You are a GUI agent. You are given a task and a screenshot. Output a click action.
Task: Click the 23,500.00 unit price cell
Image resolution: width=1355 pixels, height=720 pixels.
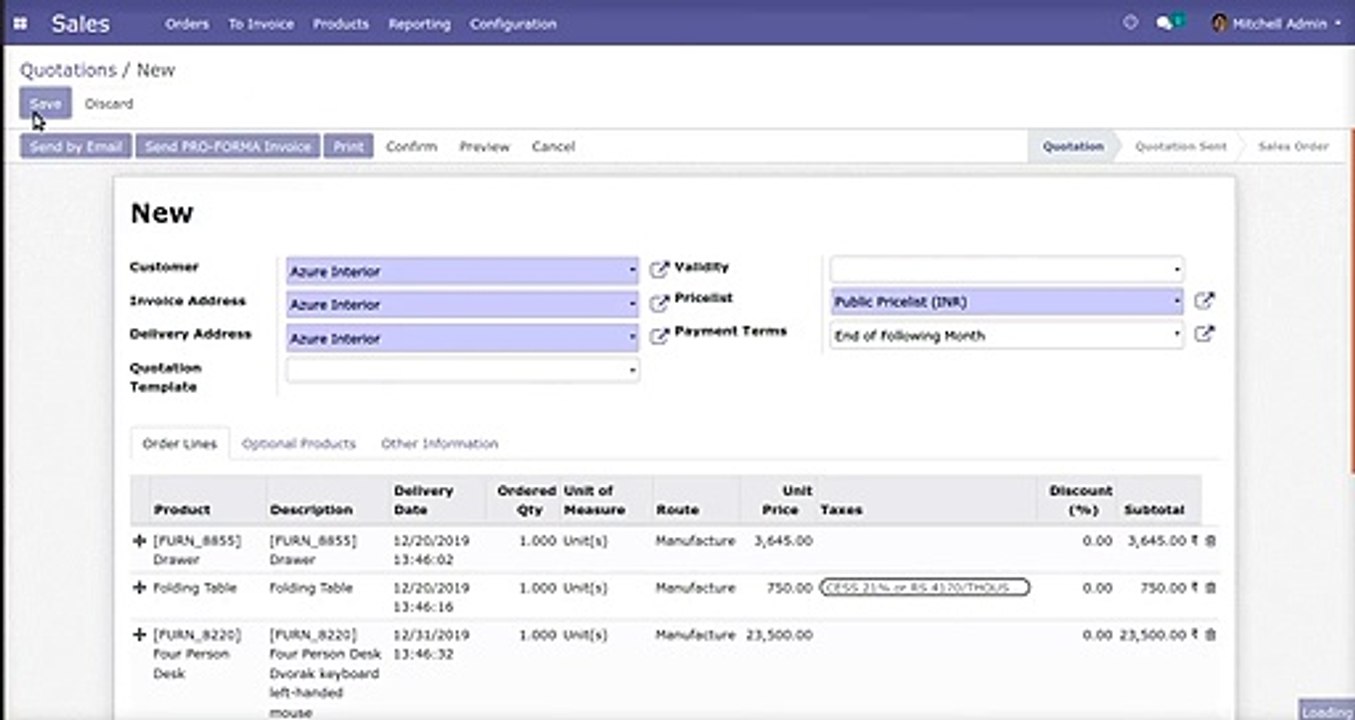pyautogui.click(x=779, y=635)
